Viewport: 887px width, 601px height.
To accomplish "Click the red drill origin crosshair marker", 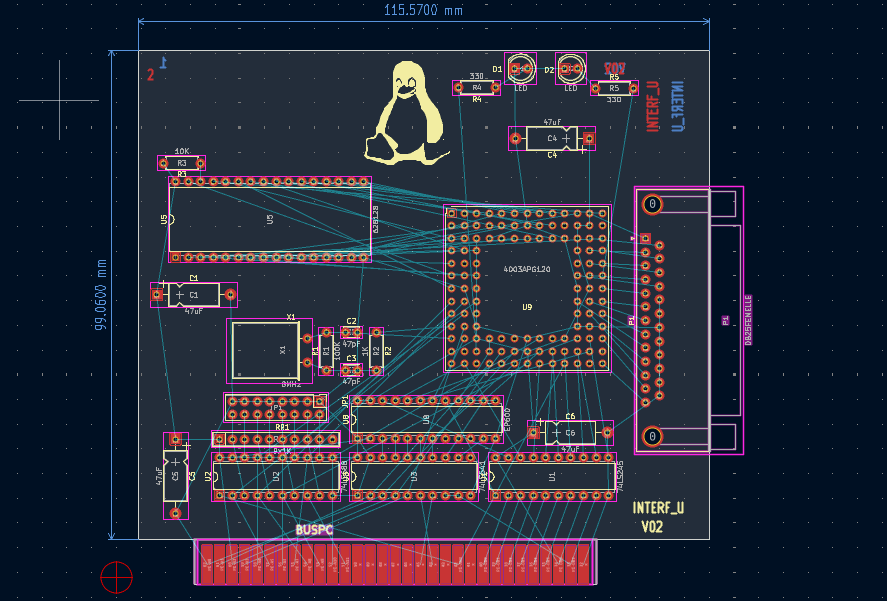I will pos(117,577).
